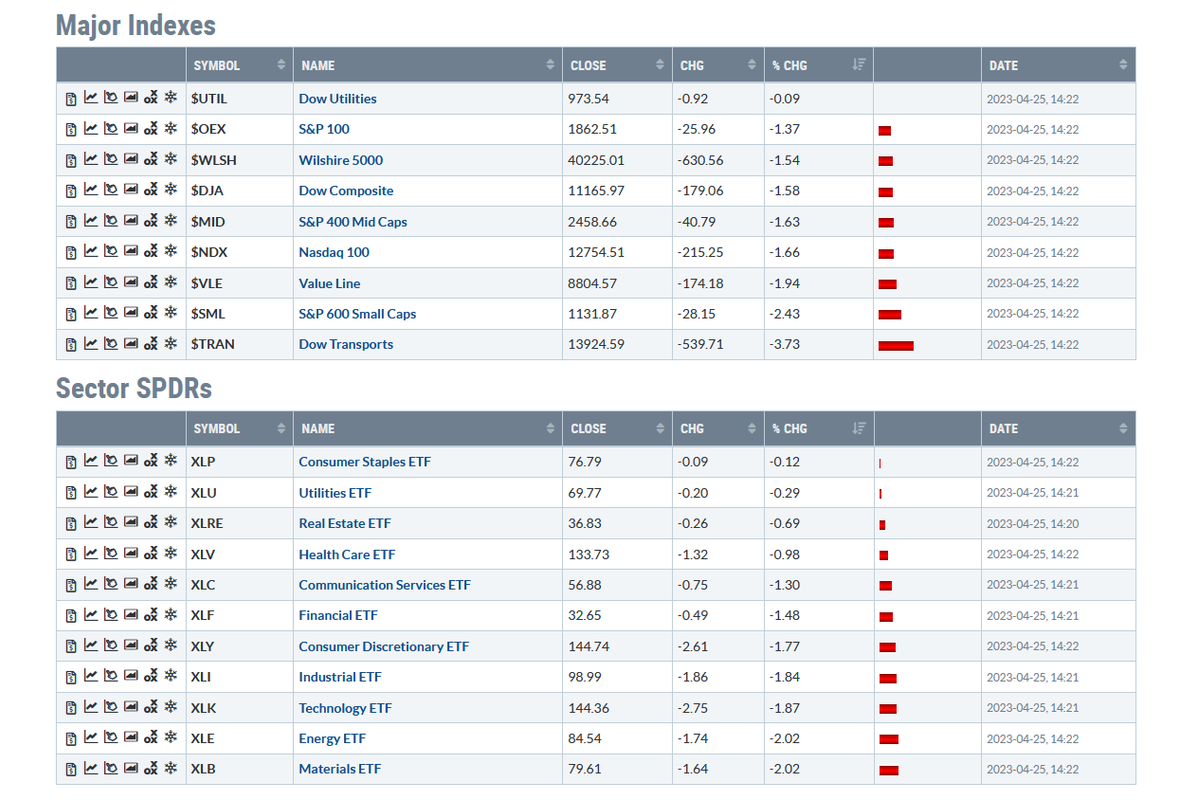Viewport: 1197px width, 800px height.
Task: Sort Sector SPDRs by DATE column
Action: [x=1058, y=428]
